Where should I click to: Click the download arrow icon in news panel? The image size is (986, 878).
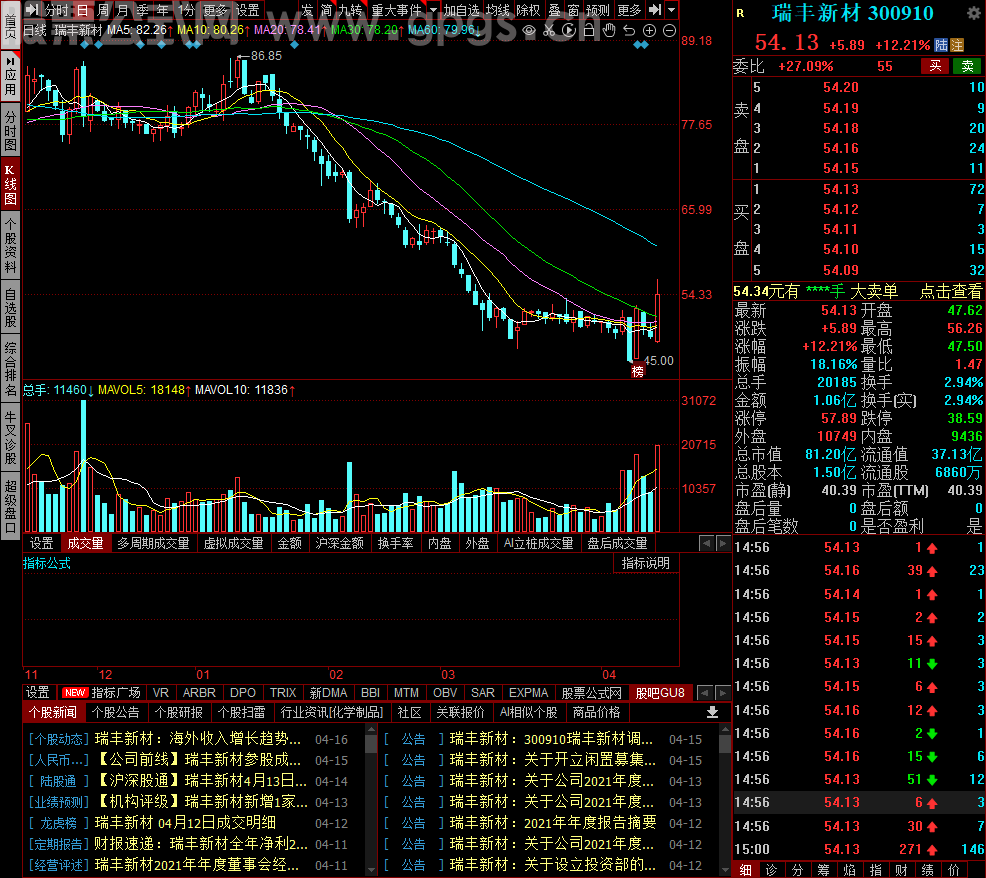pyautogui.click(x=712, y=712)
